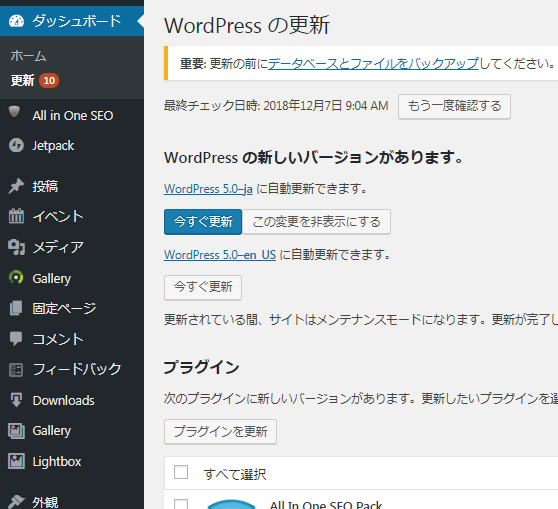Click the All In One SEO Pack plugin logo
This screenshot has height=509, width=558.
click(231, 504)
